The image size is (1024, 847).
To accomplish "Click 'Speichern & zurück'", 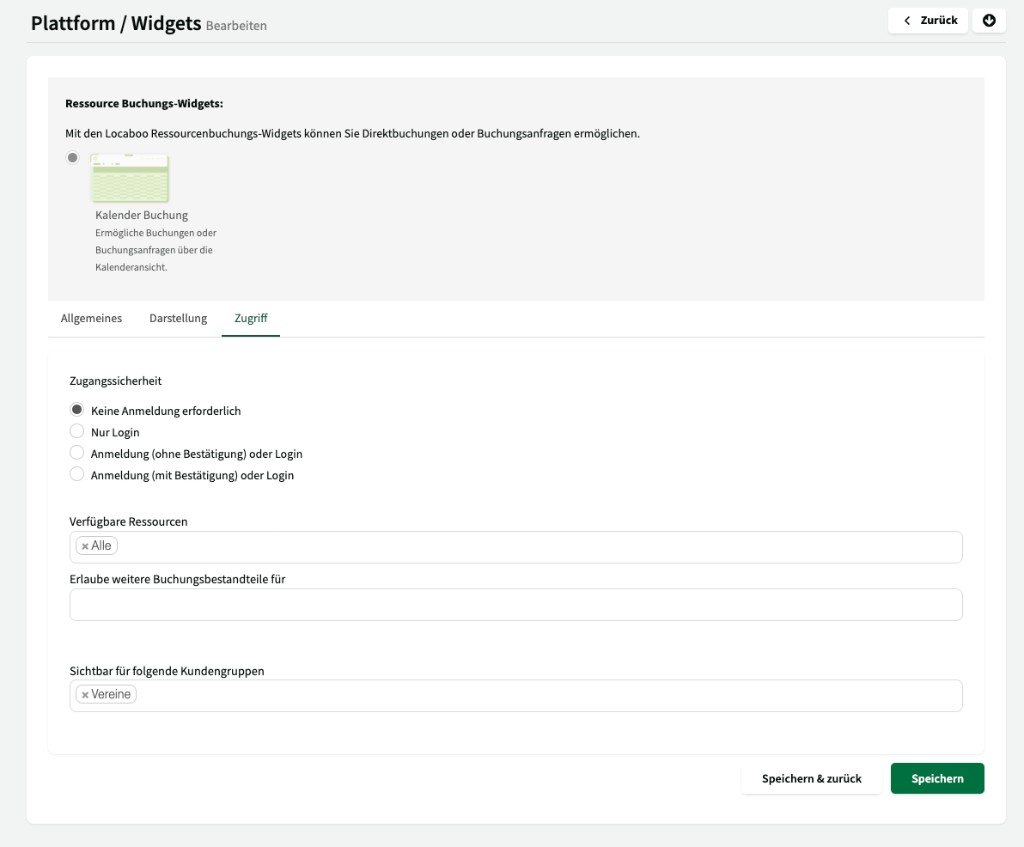I will click(x=811, y=778).
